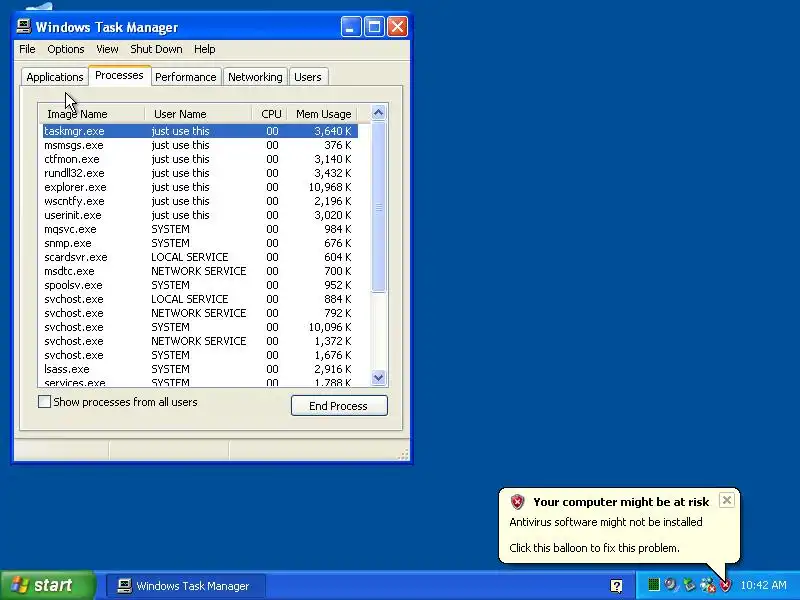
Task: Select the rundll32.exe process
Action: pyautogui.click(x=200, y=173)
